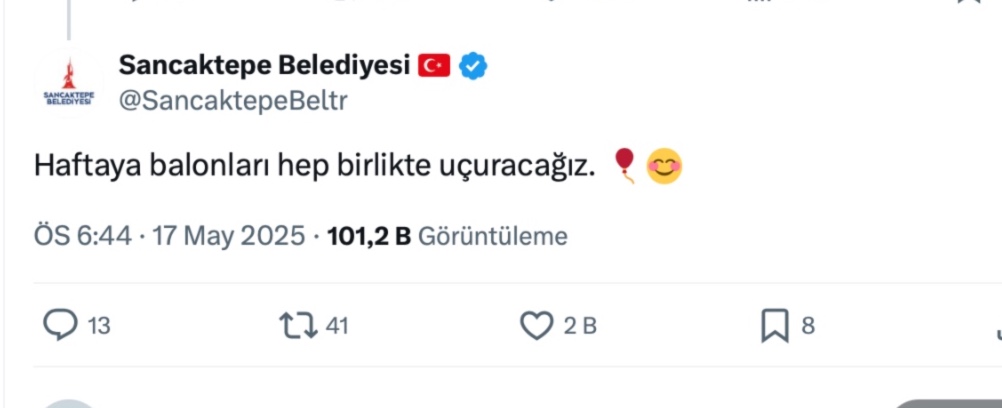The image size is (1002, 408).
Task: Click the red balloon emoji in tweet
Action: pos(624,166)
